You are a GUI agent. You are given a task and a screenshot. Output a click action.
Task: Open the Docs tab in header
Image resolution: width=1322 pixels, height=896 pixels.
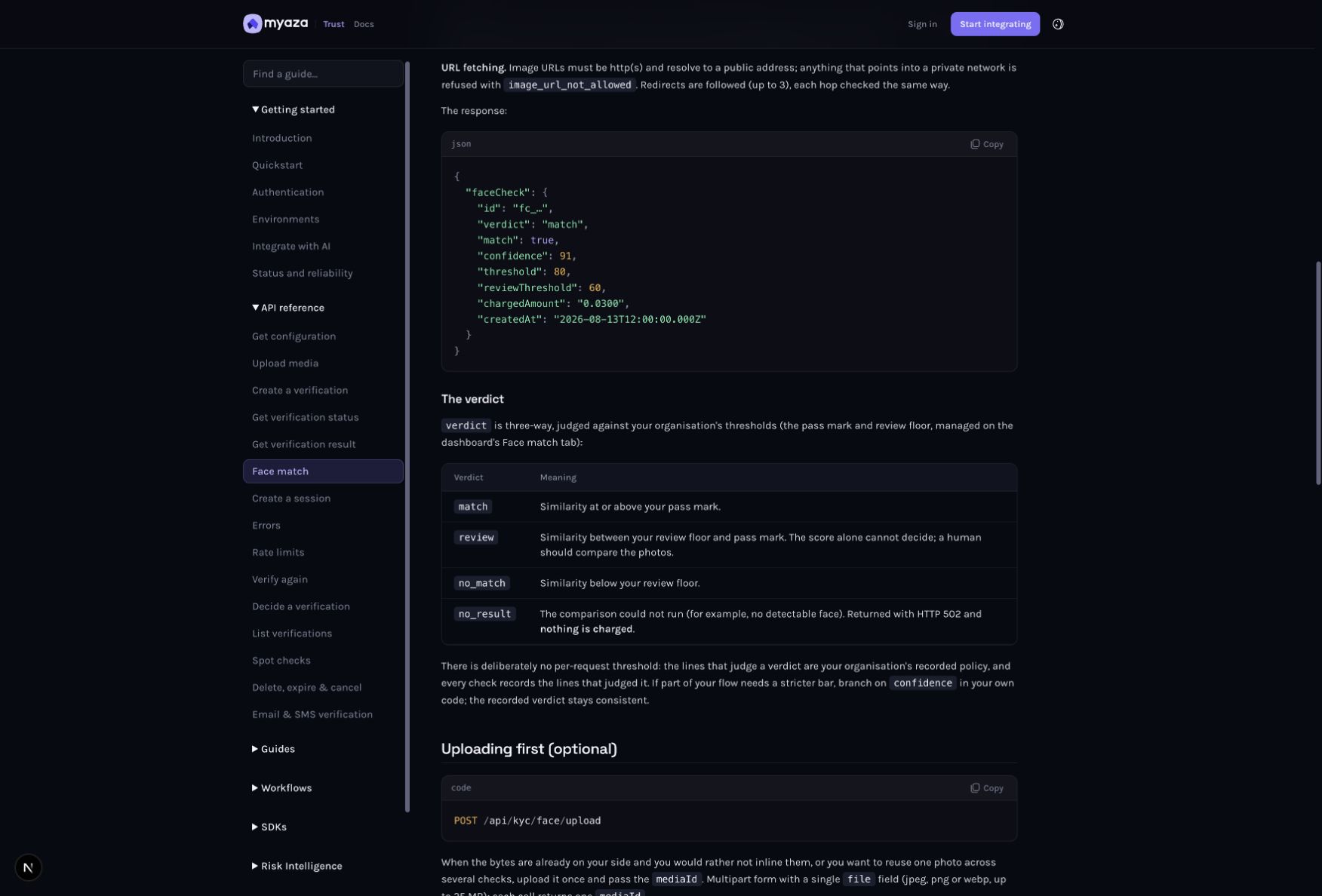[x=364, y=24]
